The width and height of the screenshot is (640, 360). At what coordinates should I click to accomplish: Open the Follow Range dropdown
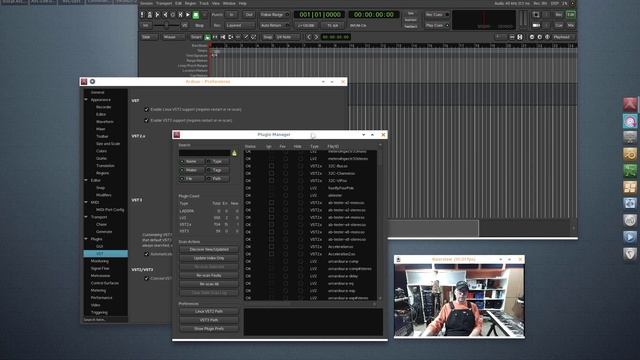274,15
